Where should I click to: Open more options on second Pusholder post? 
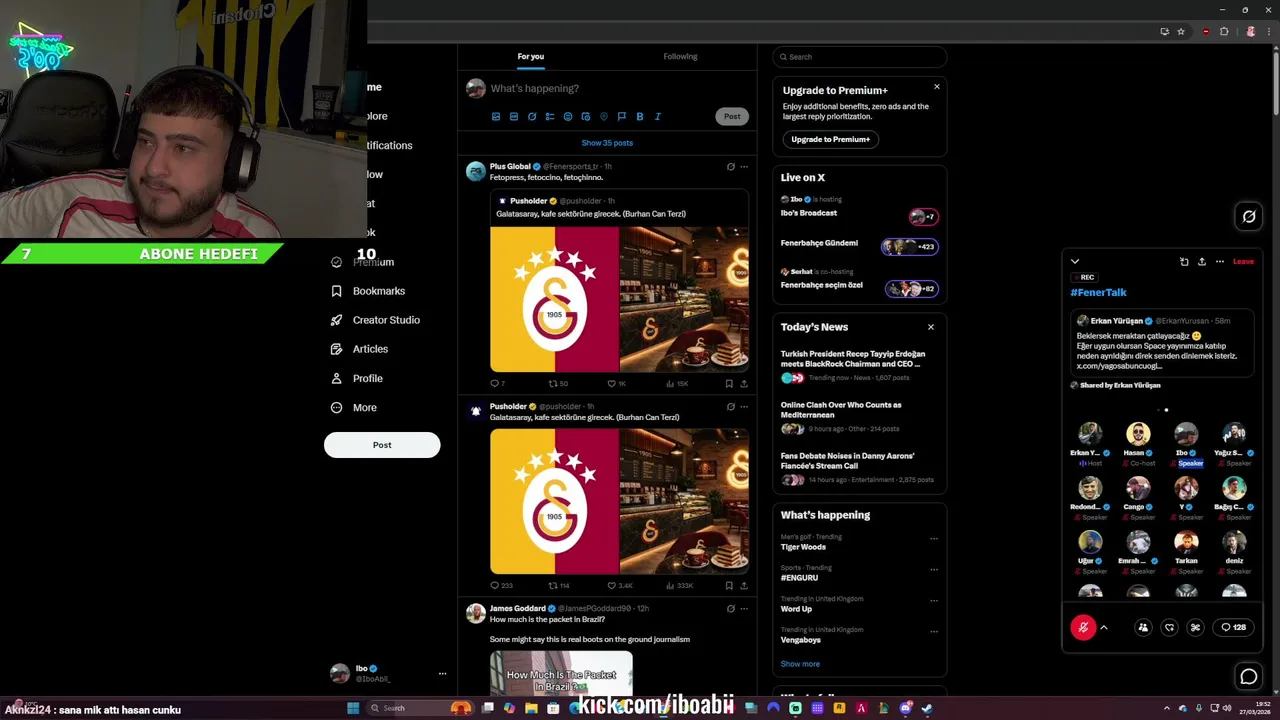tap(743, 407)
